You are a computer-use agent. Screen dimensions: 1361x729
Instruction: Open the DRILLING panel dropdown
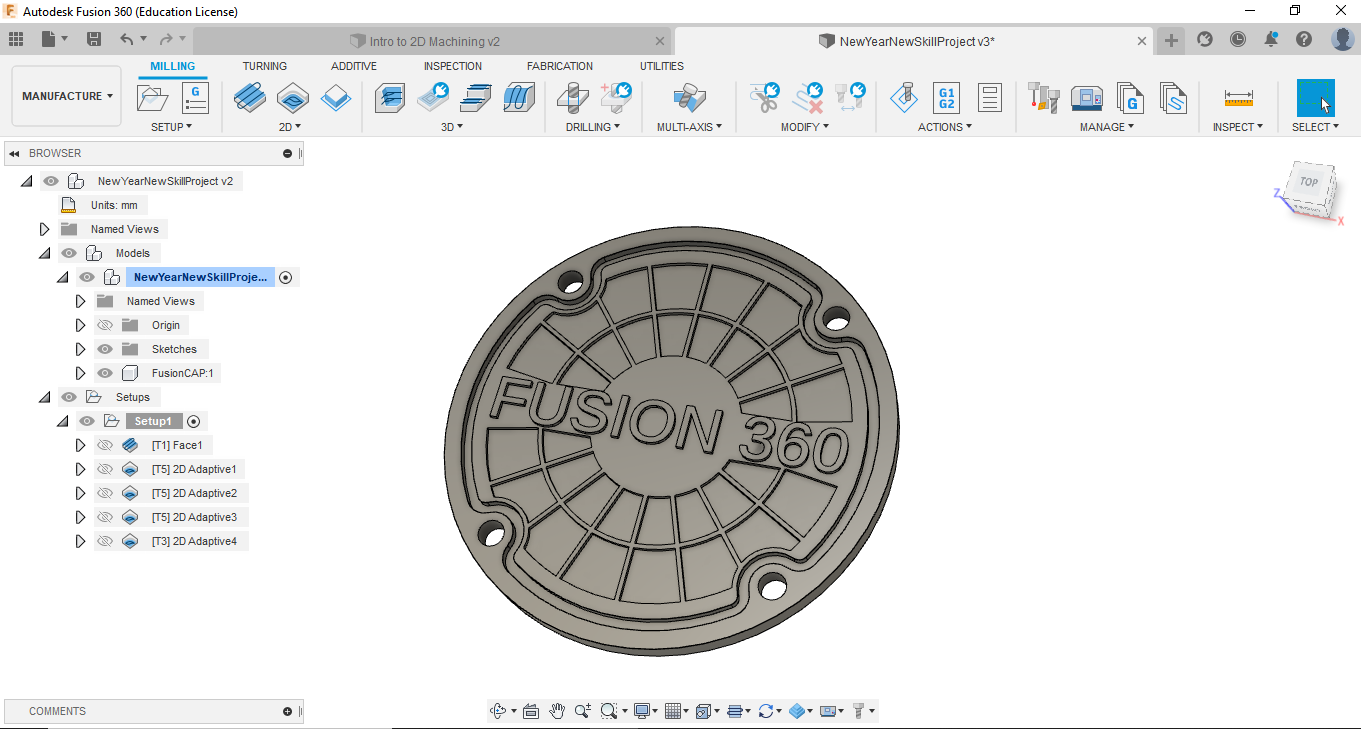coord(593,127)
